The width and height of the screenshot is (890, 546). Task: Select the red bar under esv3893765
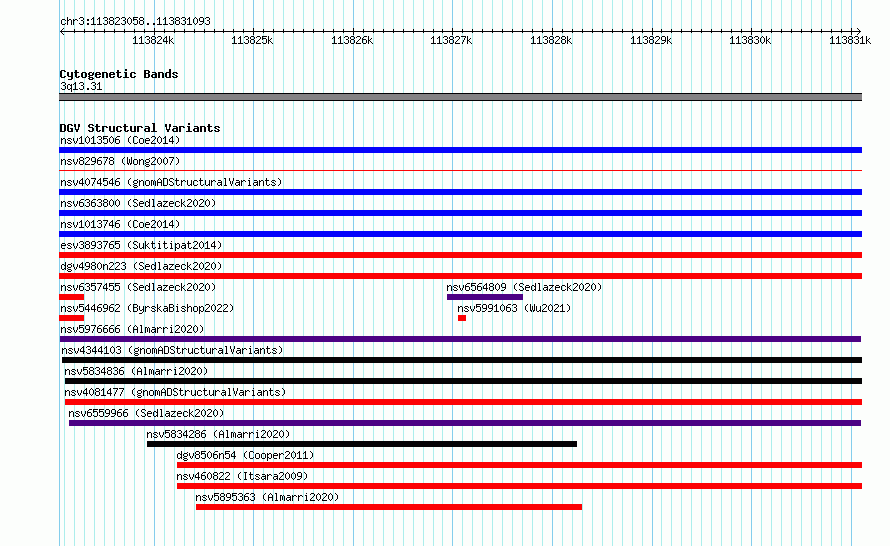click(460, 255)
